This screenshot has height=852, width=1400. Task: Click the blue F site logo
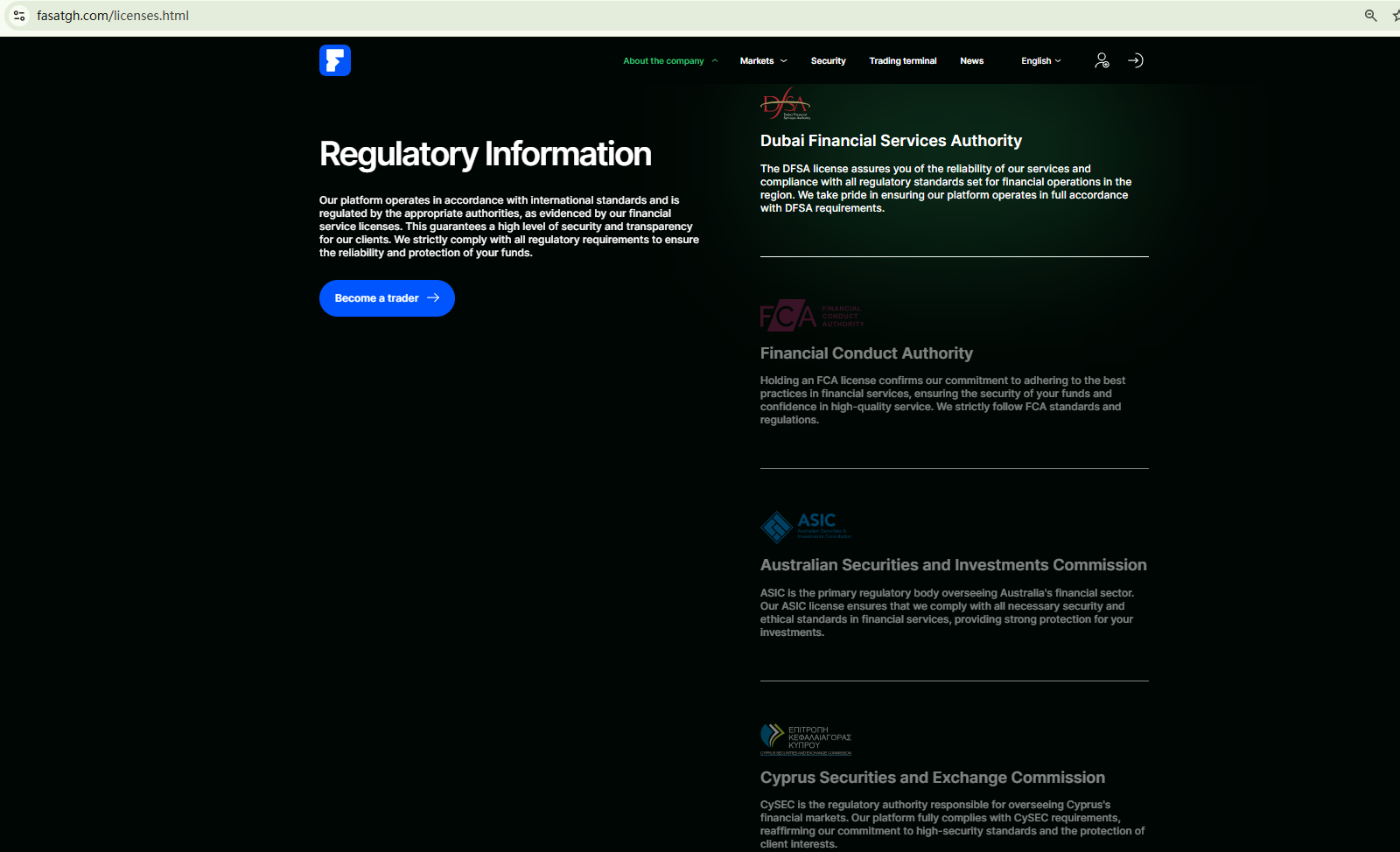[x=335, y=60]
